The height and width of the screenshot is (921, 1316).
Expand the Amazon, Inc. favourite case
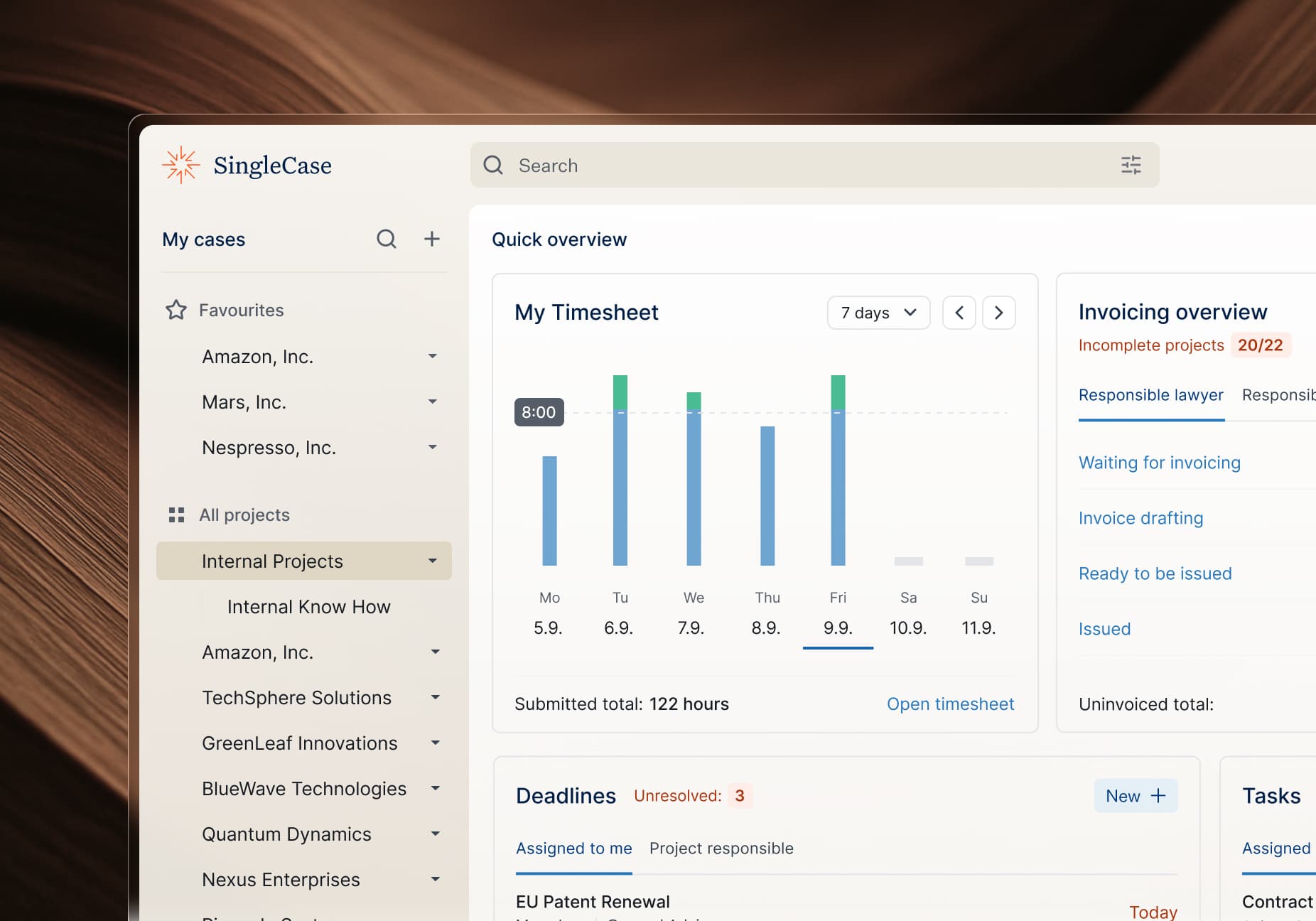coord(432,356)
